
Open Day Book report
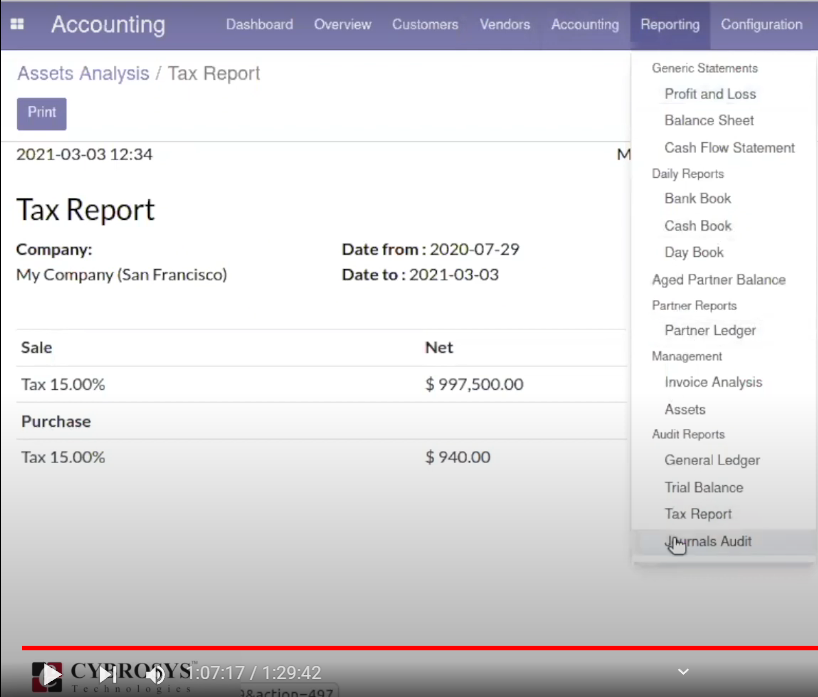click(x=694, y=253)
